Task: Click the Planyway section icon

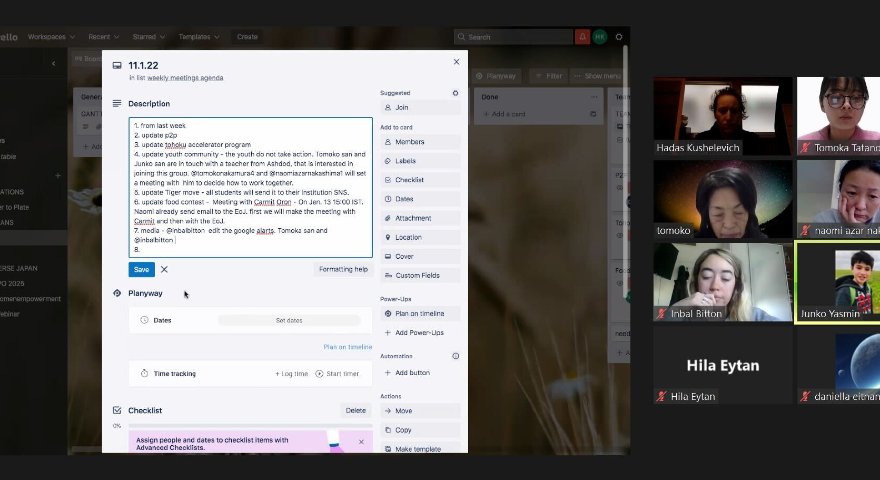Action: 117,294
